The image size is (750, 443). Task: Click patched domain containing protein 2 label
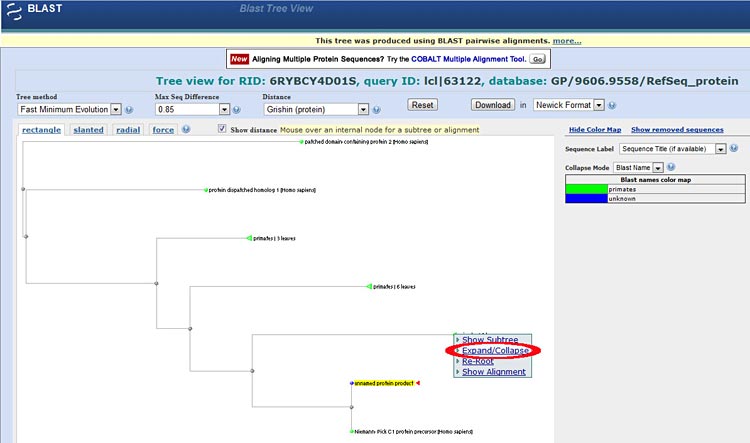click(366, 142)
